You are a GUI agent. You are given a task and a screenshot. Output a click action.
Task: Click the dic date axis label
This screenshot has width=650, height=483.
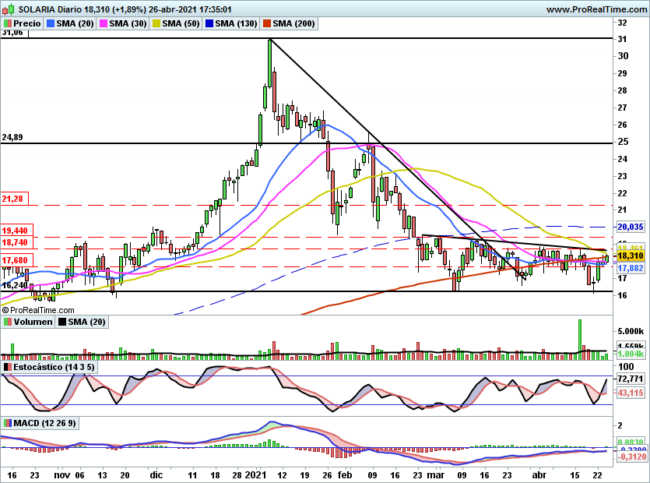point(155,475)
